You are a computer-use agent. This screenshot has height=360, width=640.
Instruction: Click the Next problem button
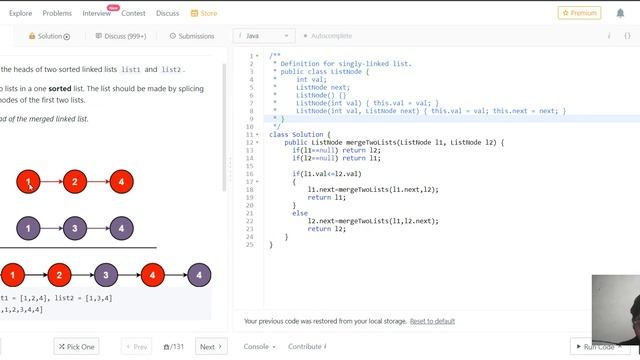click(211, 347)
